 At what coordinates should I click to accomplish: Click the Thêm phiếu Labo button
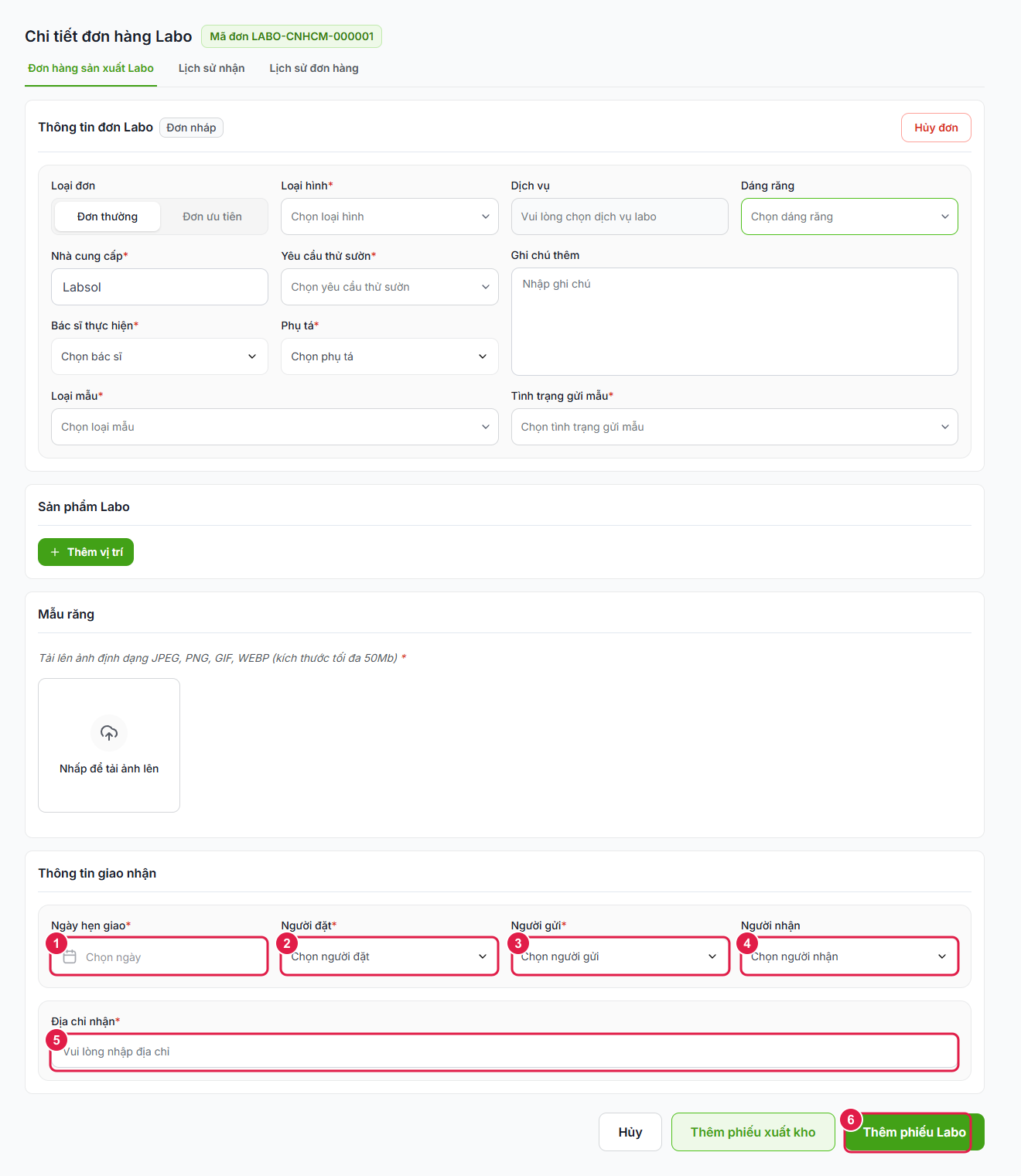click(914, 1132)
